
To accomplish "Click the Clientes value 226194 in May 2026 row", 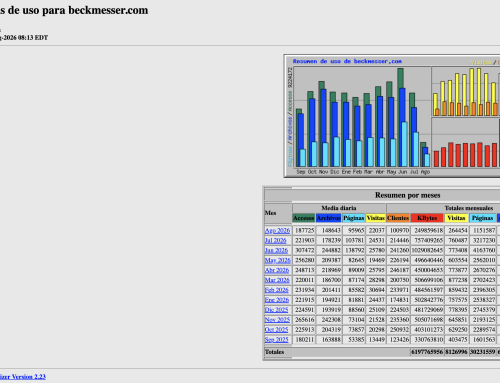I will tap(399, 260).
